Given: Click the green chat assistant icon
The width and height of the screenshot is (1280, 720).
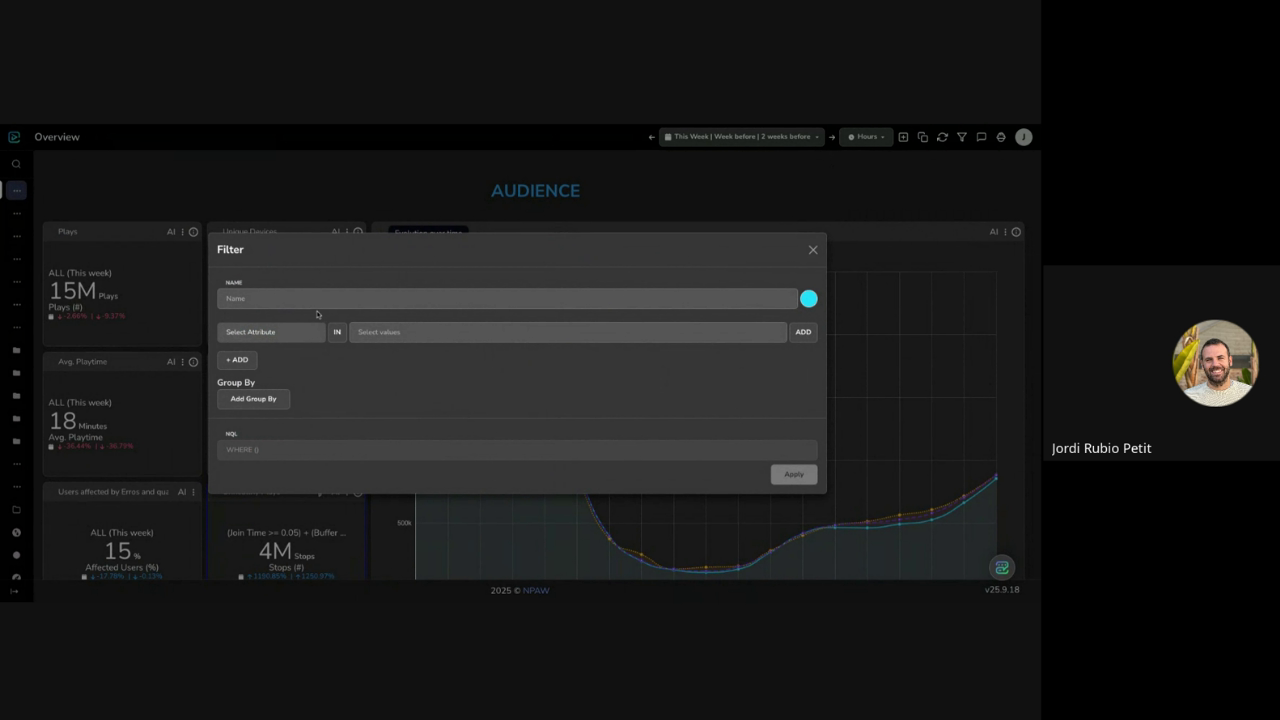Looking at the screenshot, I should pos(1001,567).
